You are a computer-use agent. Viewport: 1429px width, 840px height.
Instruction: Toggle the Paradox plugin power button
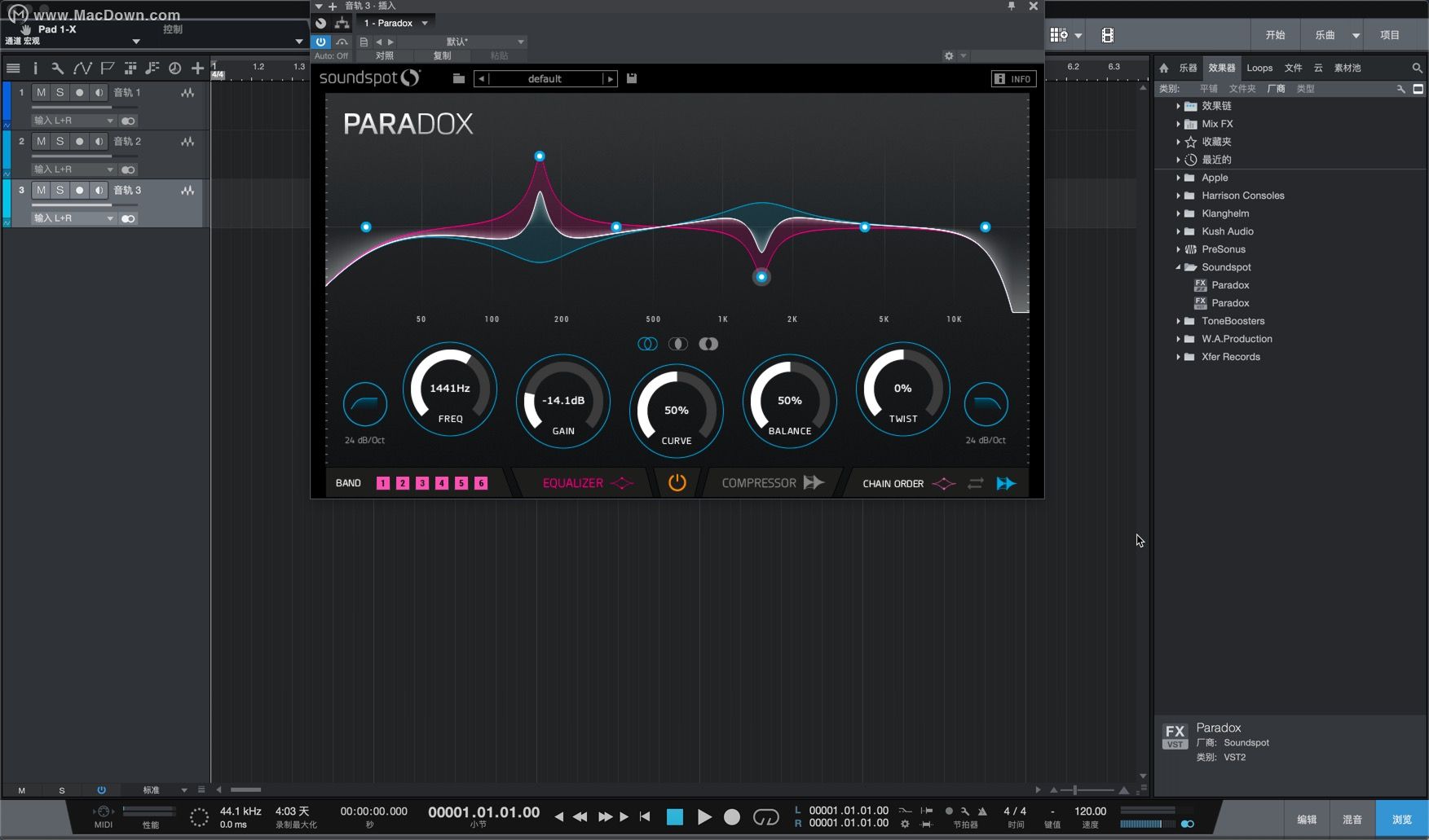point(320,42)
